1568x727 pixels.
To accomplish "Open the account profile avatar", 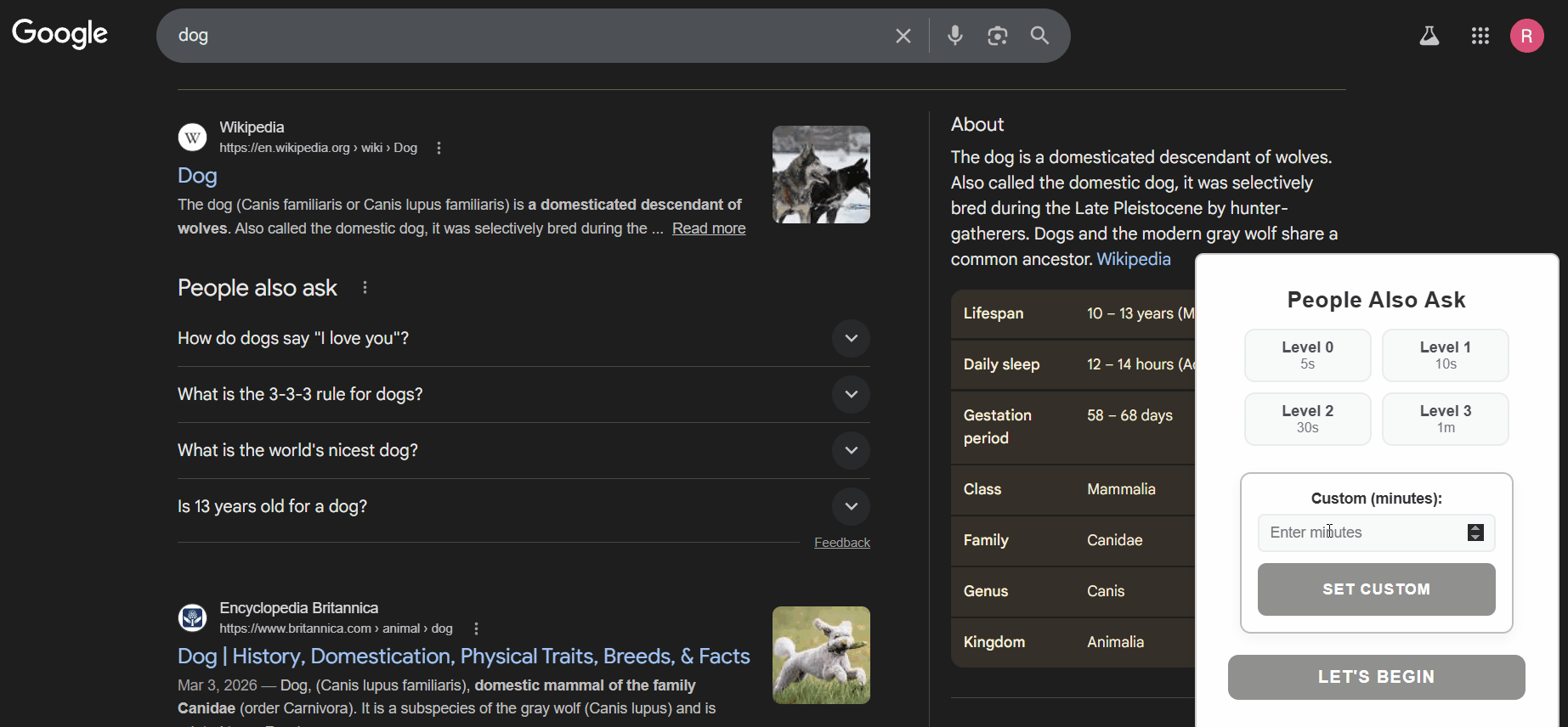I will [1526, 36].
